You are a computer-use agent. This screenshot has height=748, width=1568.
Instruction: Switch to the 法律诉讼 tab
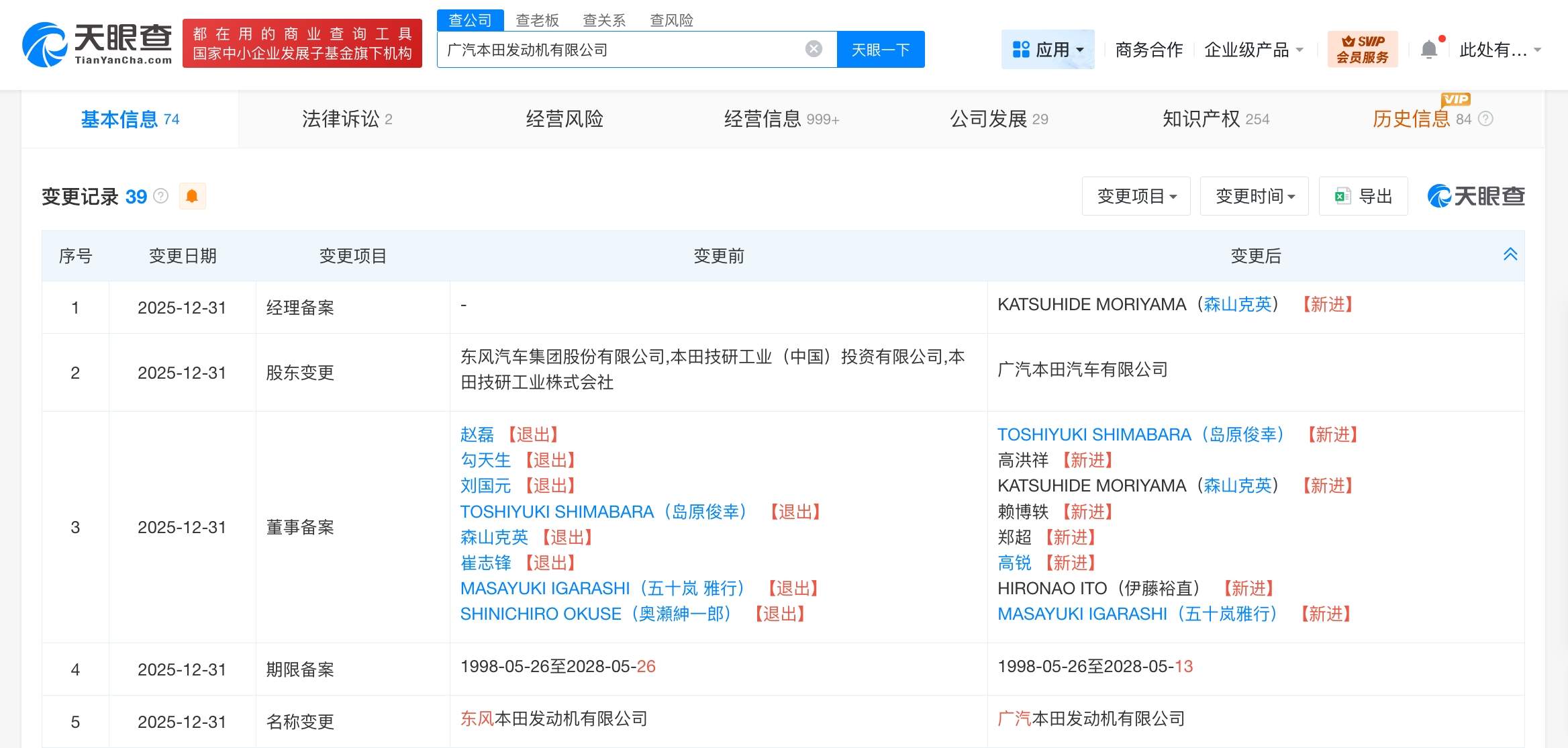346,119
